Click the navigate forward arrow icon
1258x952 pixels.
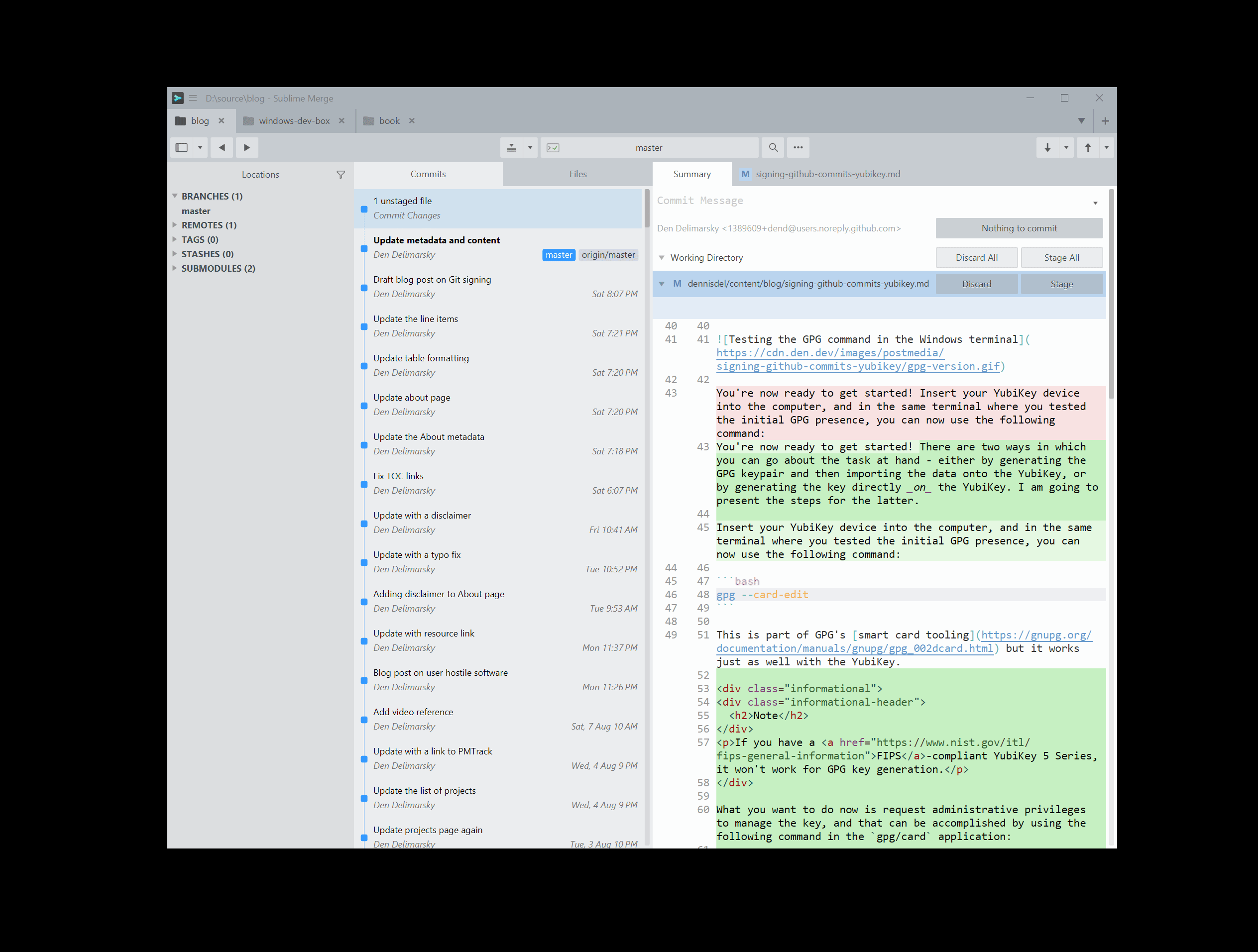coord(247,147)
